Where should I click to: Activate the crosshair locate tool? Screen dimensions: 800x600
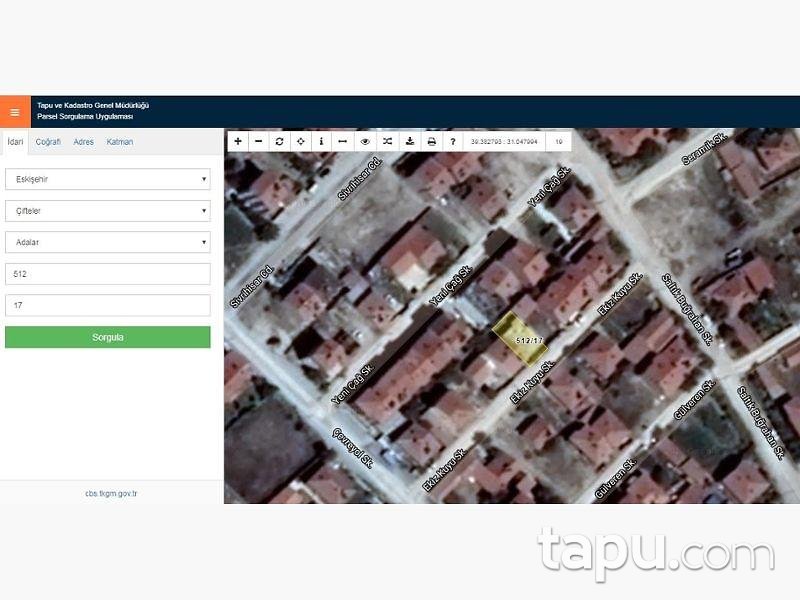pyautogui.click(x=301, y=142)
